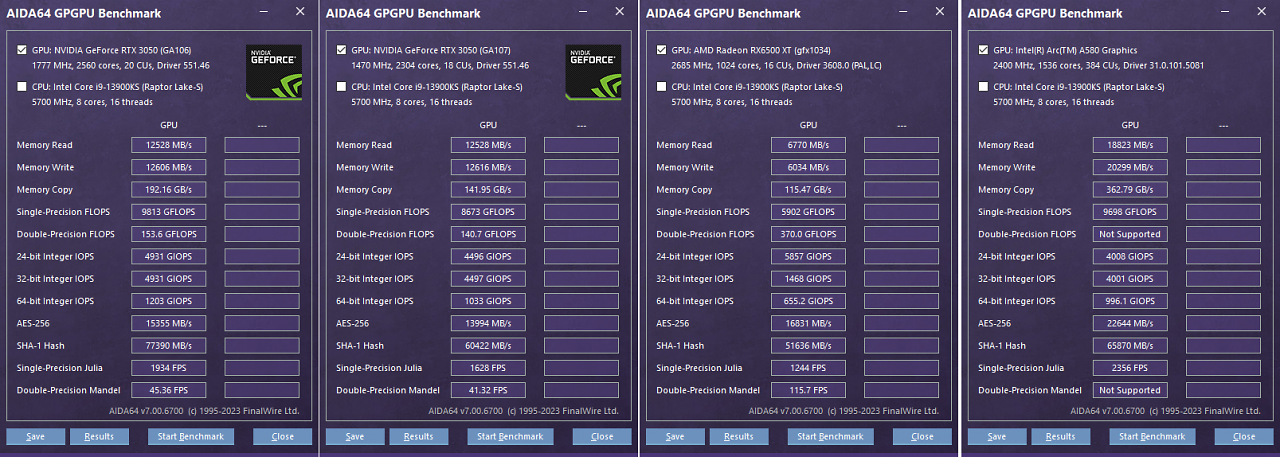The image size is (1280, 457).
Task: Open Results in the GA107 window
Action: coord(419,436)
